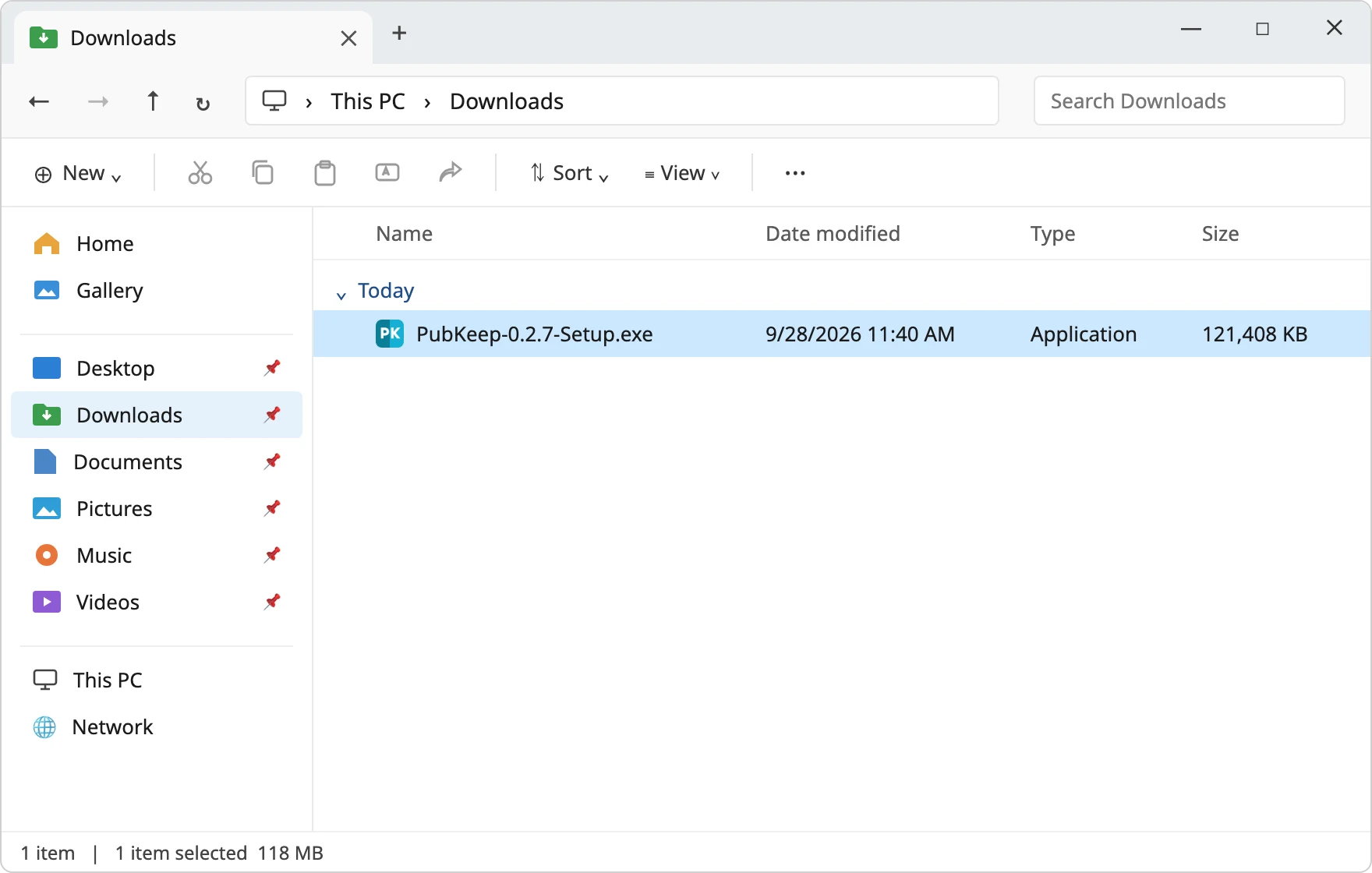Open the New dropdown menu

pos(78,173)
